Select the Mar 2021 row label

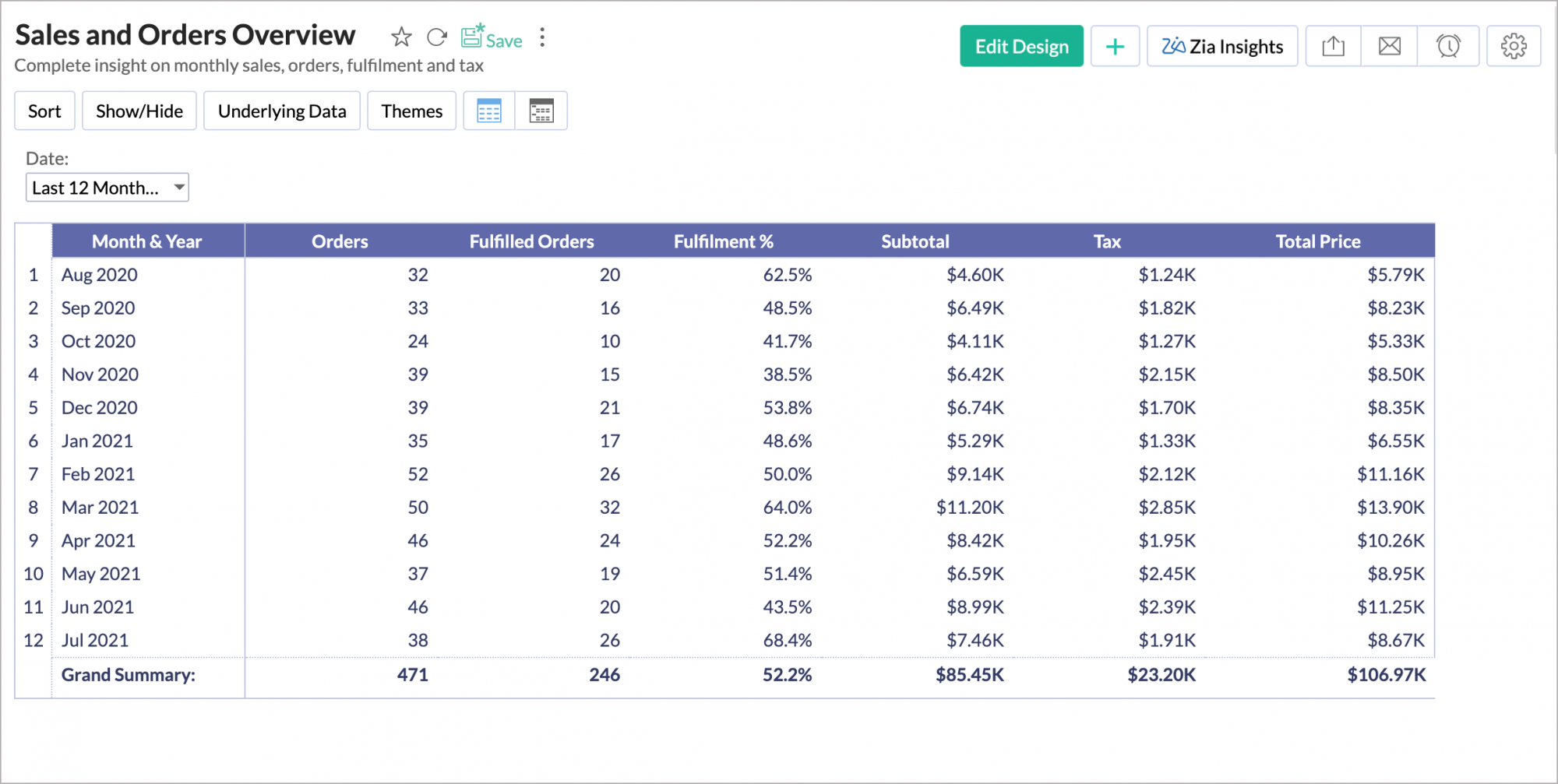point(100,508)
